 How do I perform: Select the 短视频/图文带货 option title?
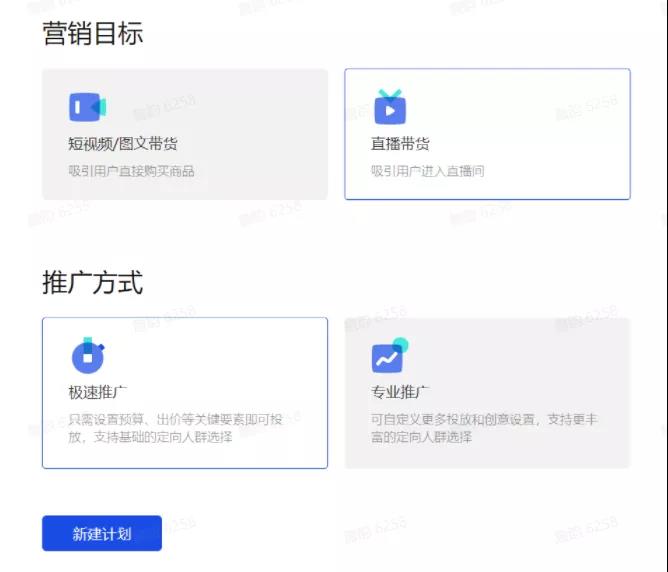(123, 144)
